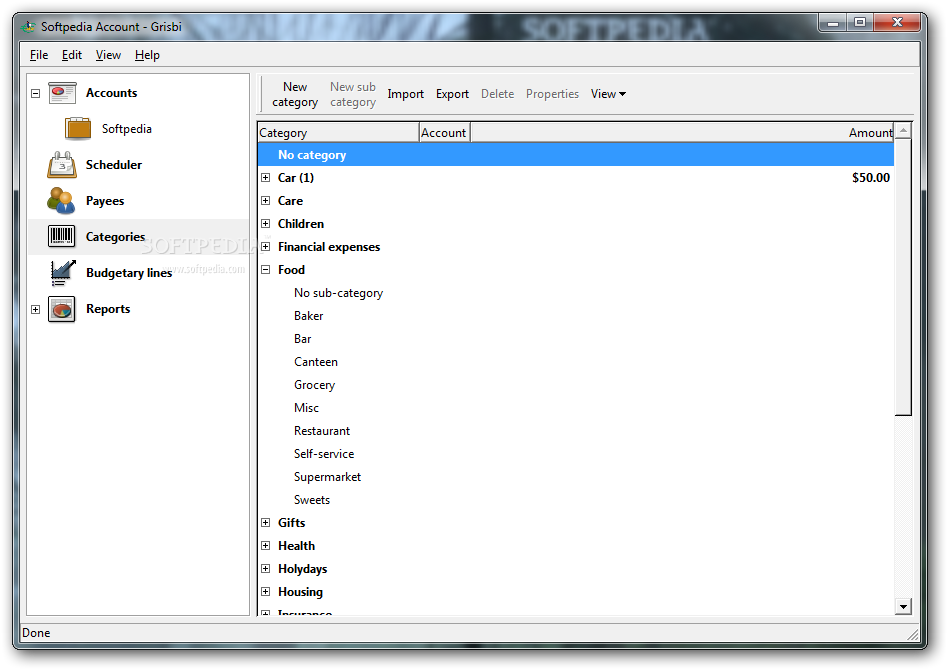
Task: Click the Import toolbar button
Action: click(406, 94)
